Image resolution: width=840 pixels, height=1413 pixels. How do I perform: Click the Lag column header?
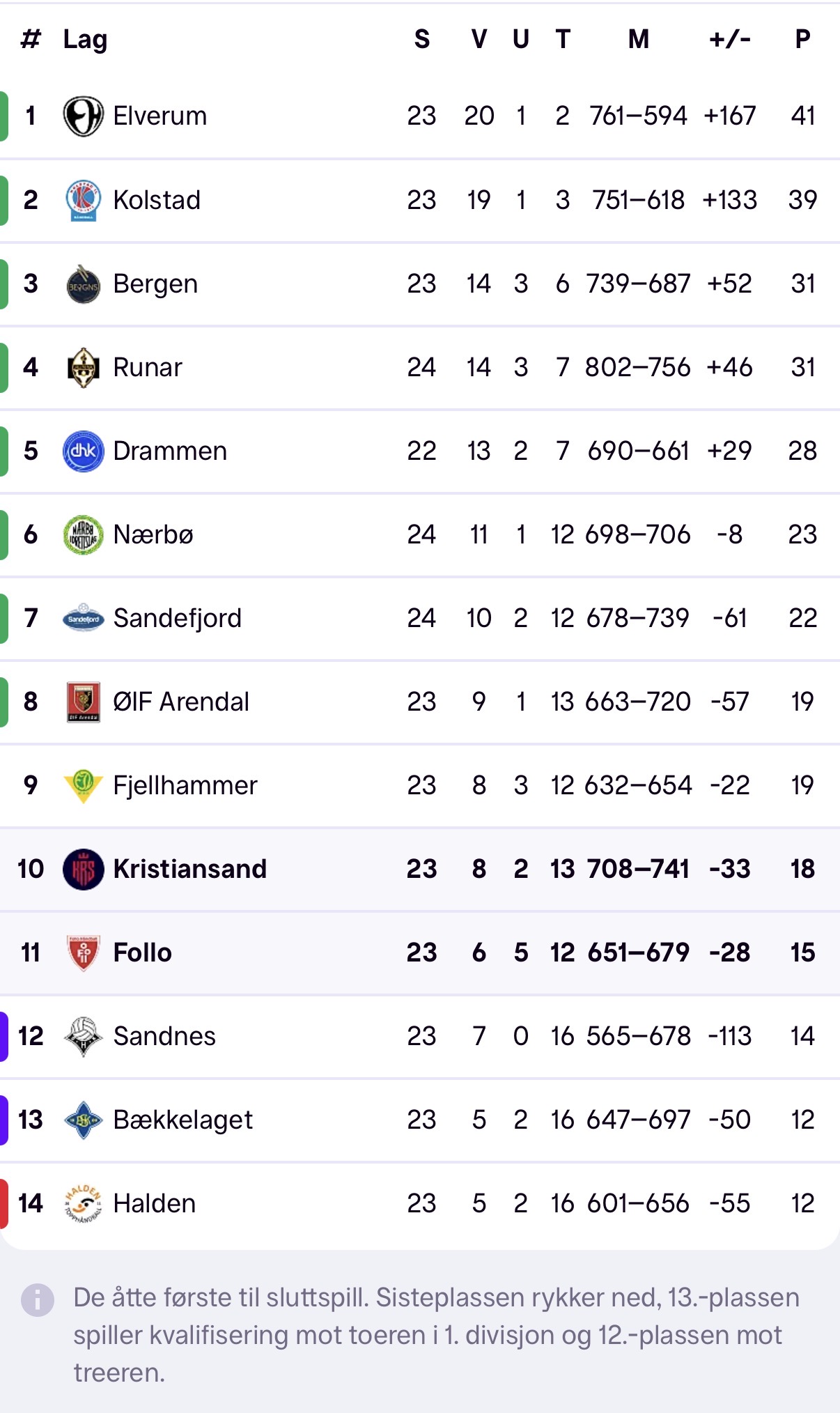point(85,40)
